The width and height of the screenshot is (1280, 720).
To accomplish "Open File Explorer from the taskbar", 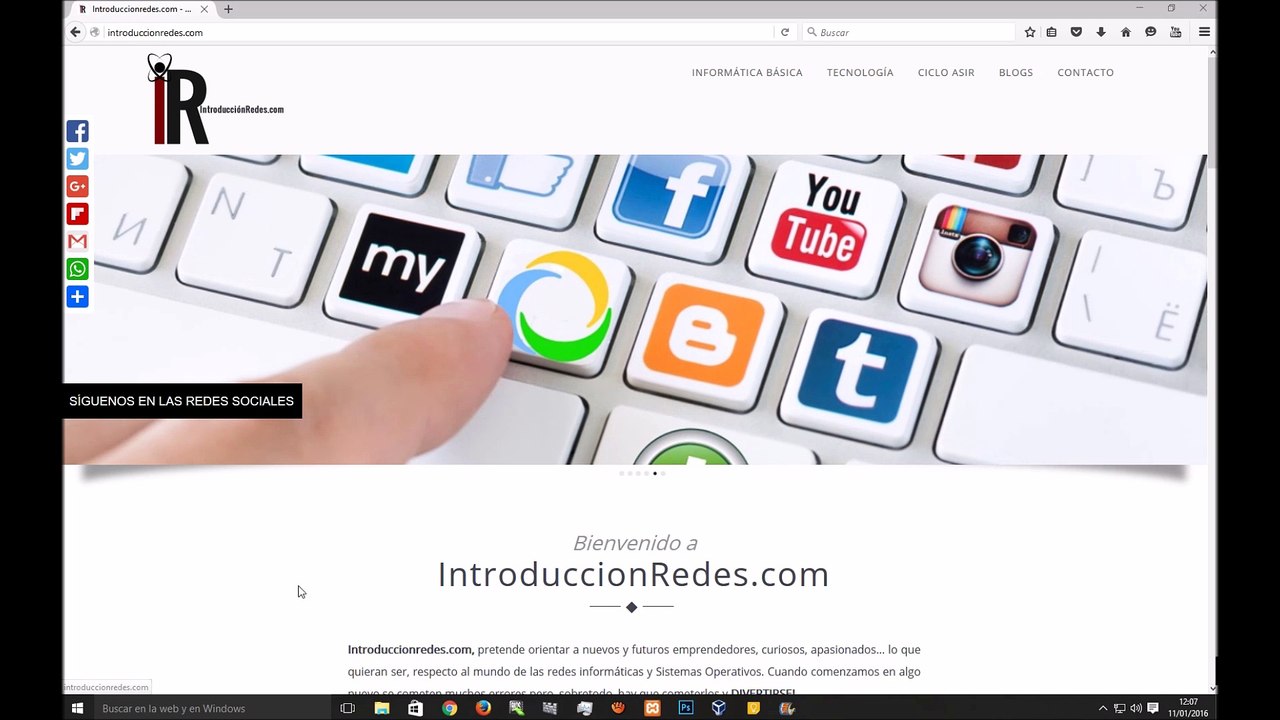I will (x=382, y=708).
